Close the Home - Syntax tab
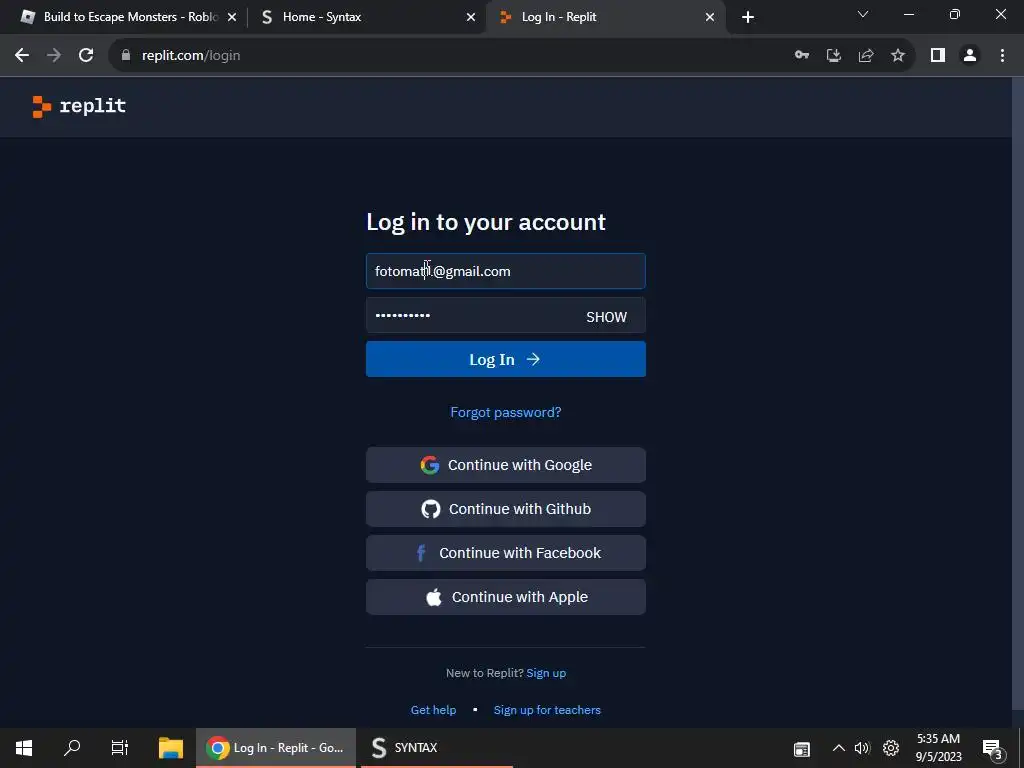 471,18
